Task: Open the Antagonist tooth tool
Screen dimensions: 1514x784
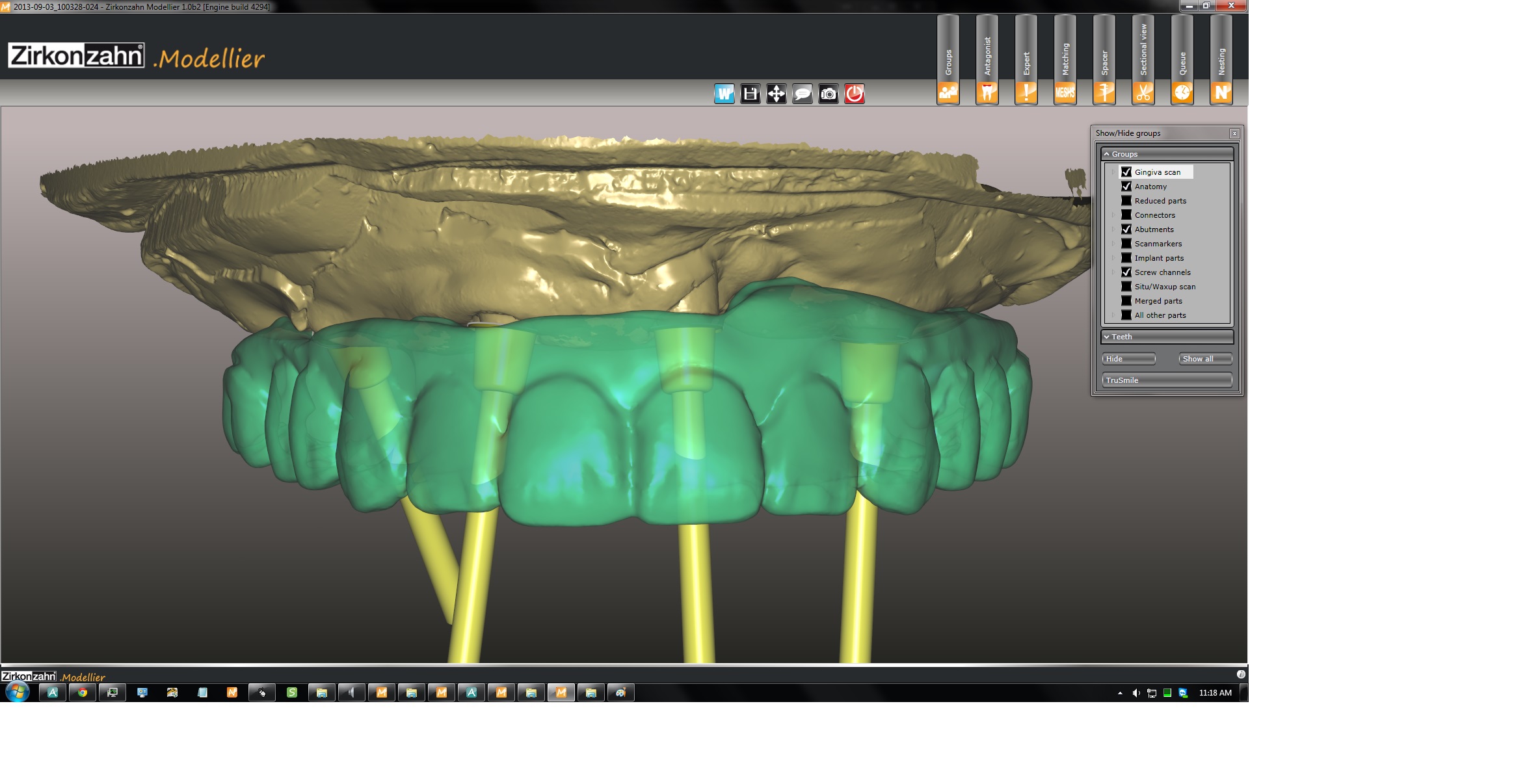Action: 987,92
